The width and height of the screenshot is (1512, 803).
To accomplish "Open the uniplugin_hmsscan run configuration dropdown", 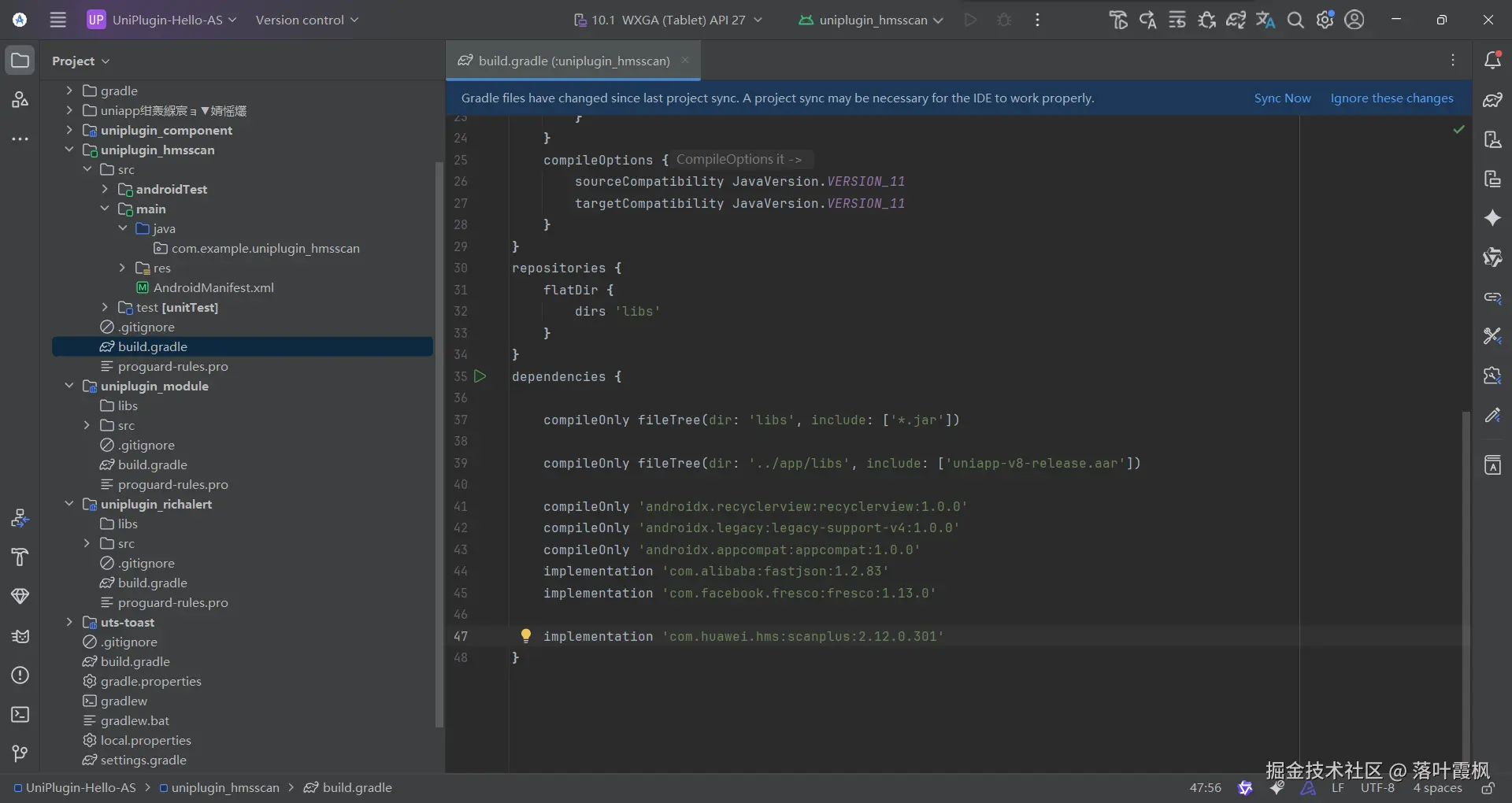I will pyautogui.click(x=870, y=20).
